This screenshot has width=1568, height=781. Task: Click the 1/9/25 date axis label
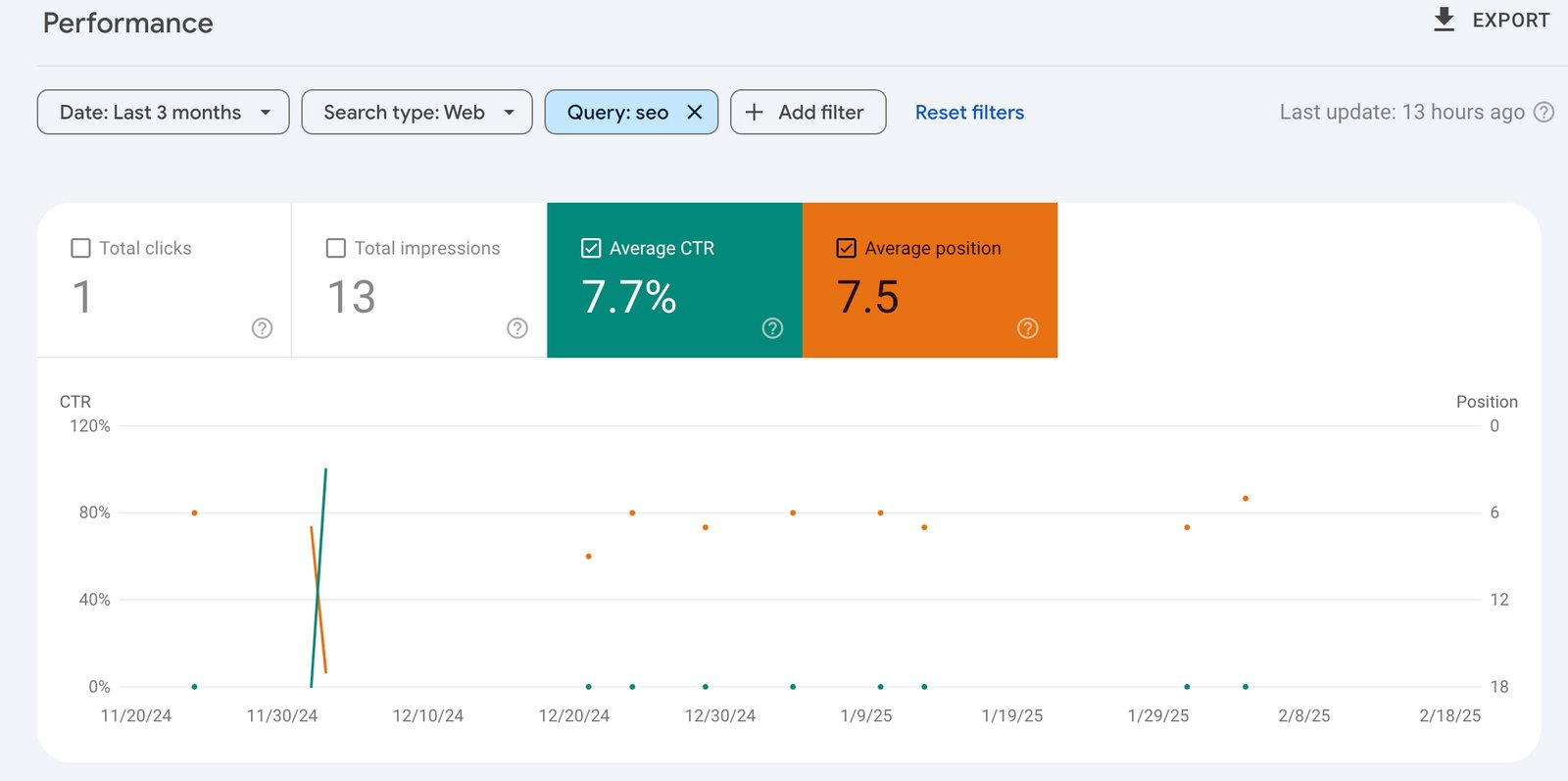point(866,715)
